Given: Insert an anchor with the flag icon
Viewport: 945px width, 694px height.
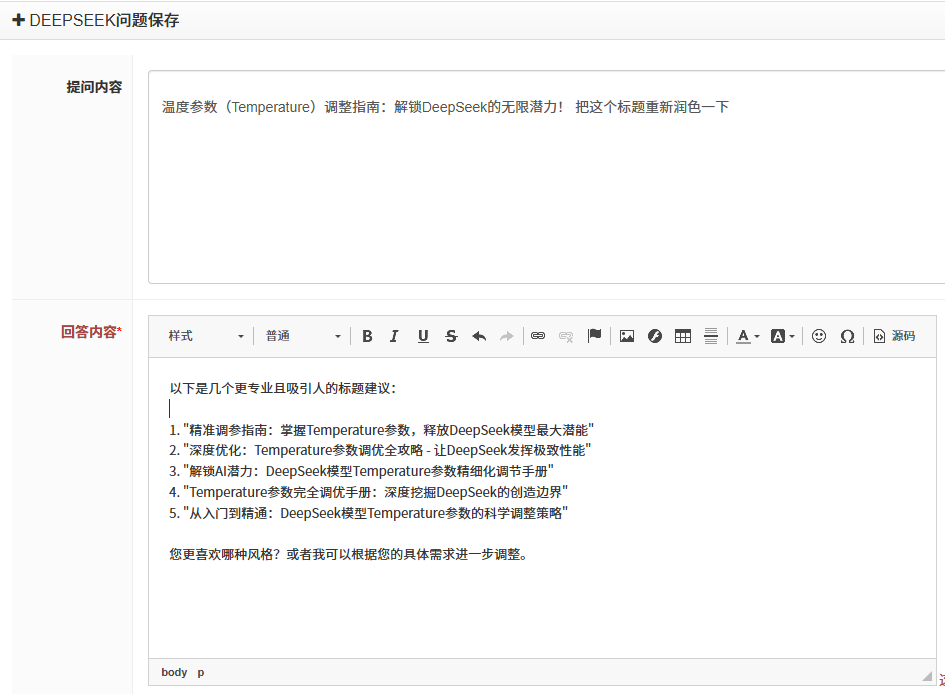Looking at the screenshot, I should point(594,336).
